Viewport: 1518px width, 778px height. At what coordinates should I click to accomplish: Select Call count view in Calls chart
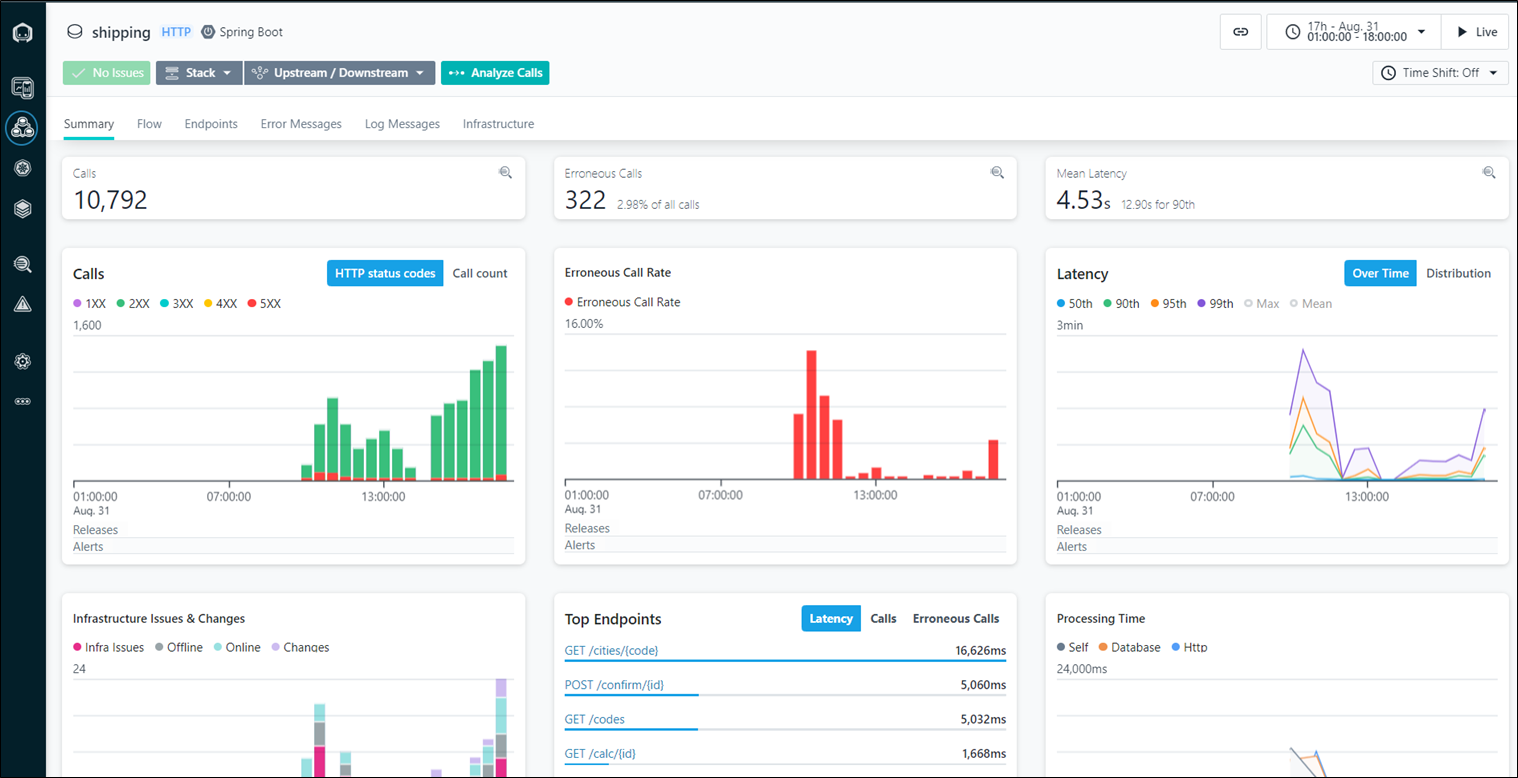(480, 273)
